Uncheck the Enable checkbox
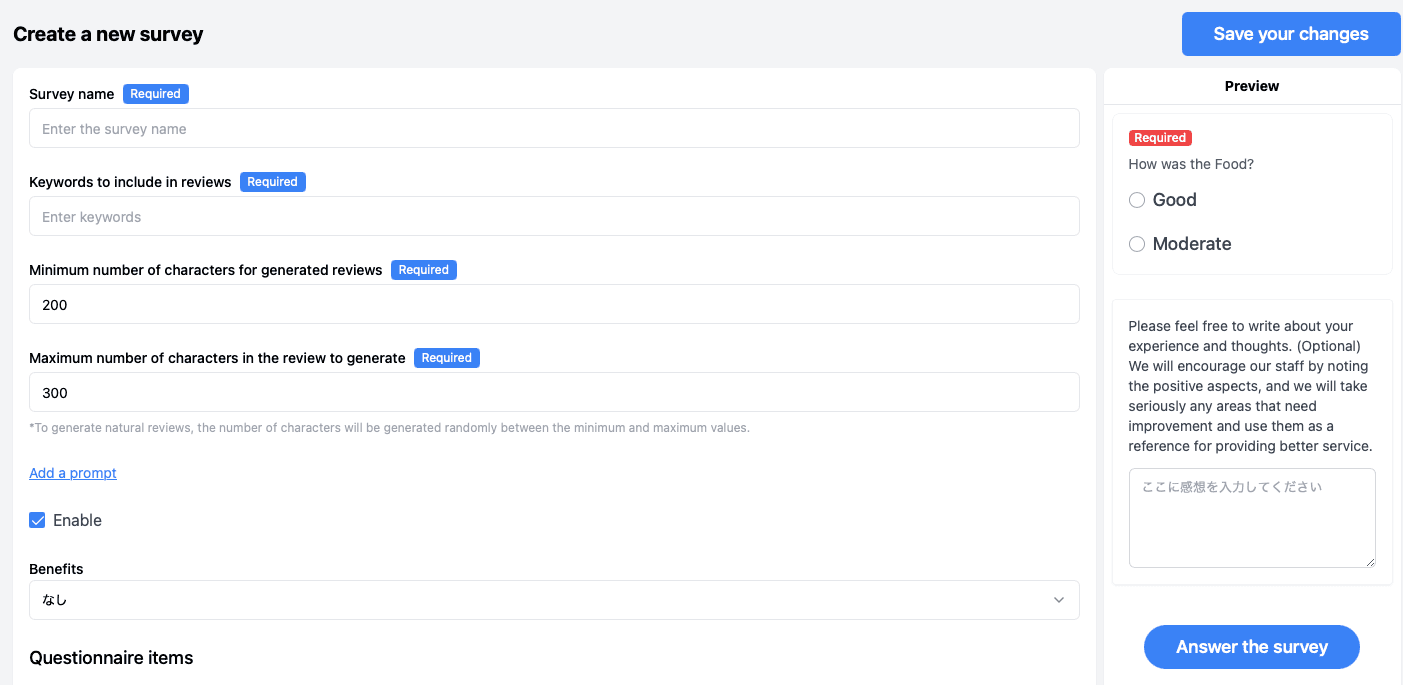Image resolution: width=1403 pixels, height=685 pixels. pos(37,520)
